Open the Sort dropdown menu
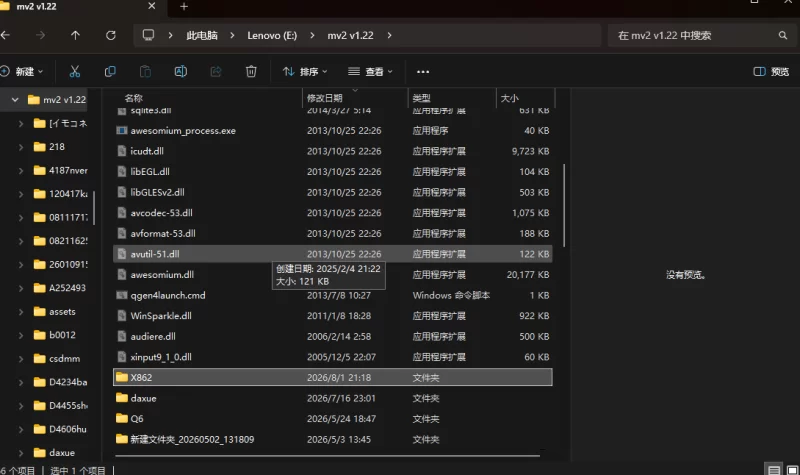The width and height of the screenshot is (800, 475). [305, 71]
